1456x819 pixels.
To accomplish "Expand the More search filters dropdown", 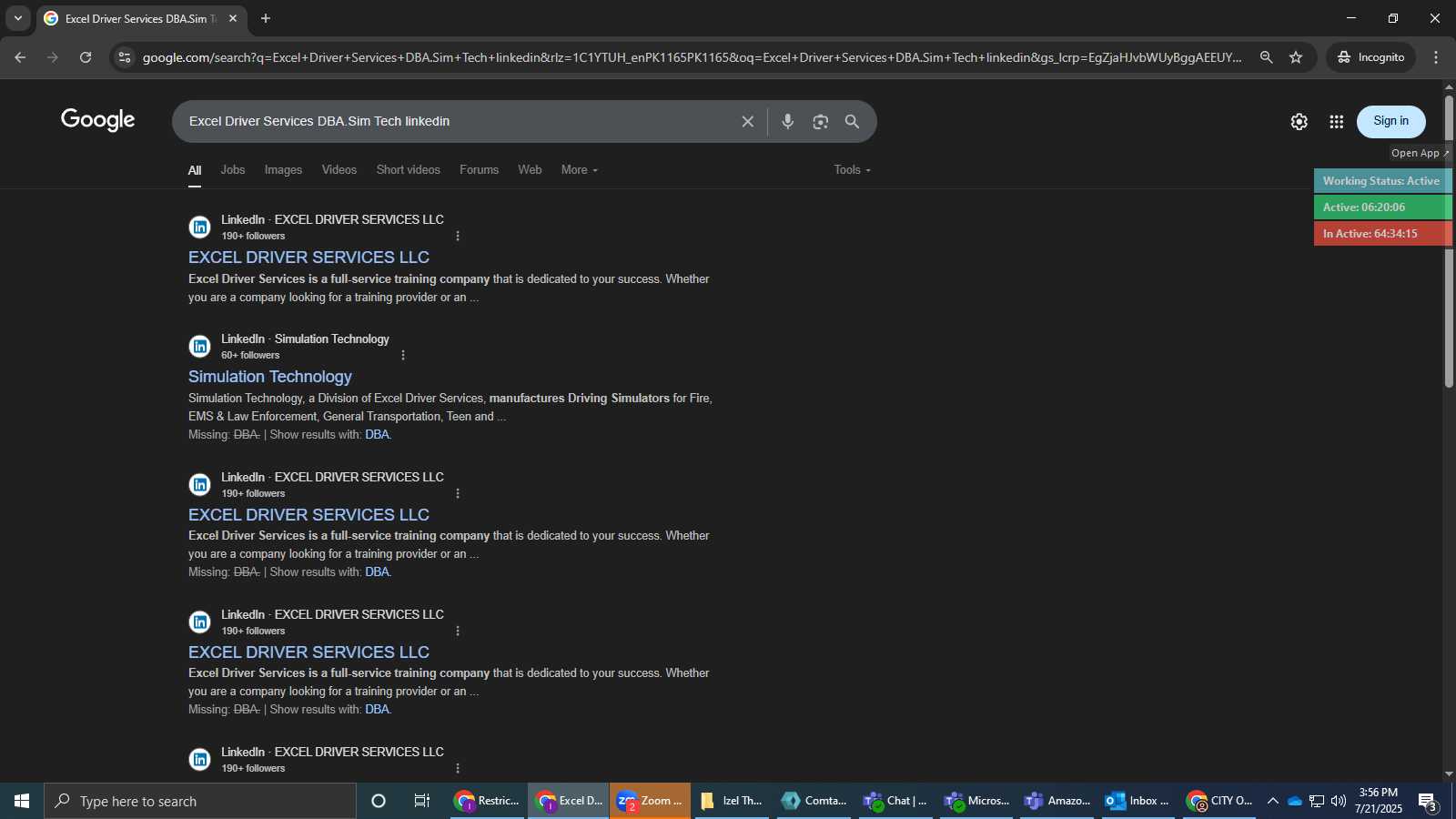I will click(580, 170).
